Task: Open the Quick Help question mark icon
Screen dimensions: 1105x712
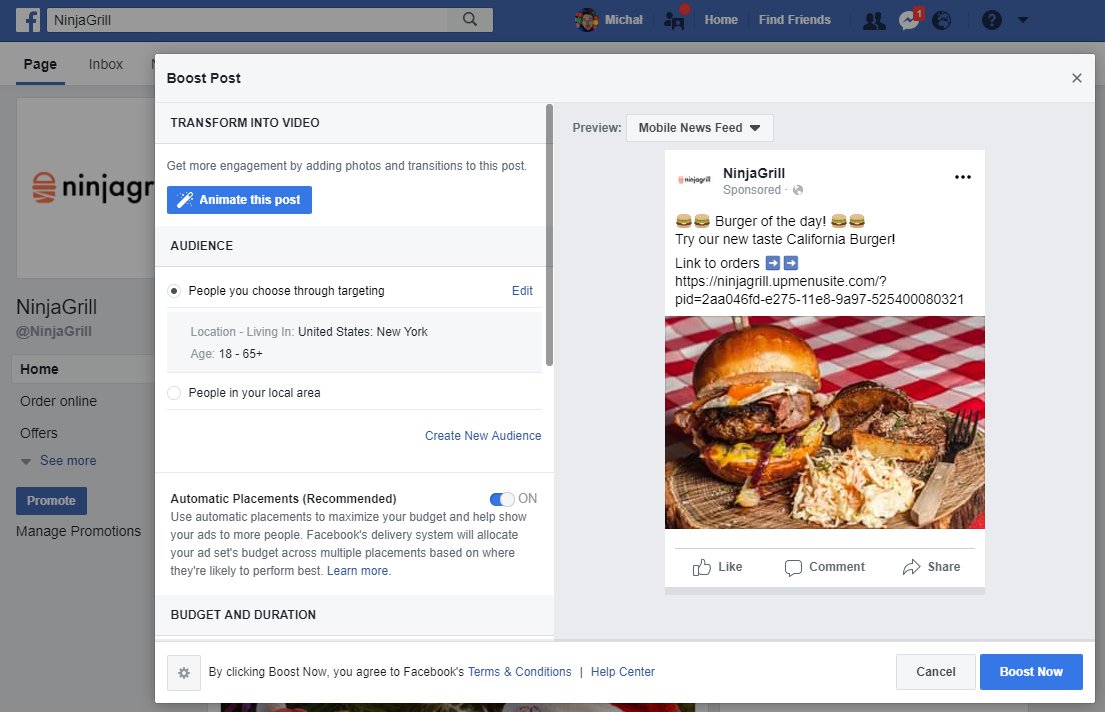Action: click(x=992, y=20)
